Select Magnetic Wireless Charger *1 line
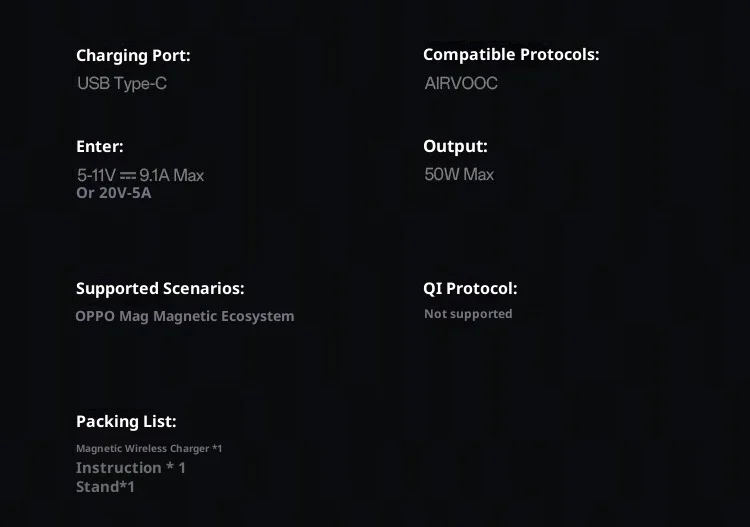The width and height of the screenshot is (750, 527). pyautogui.click(x=149, y=449)
